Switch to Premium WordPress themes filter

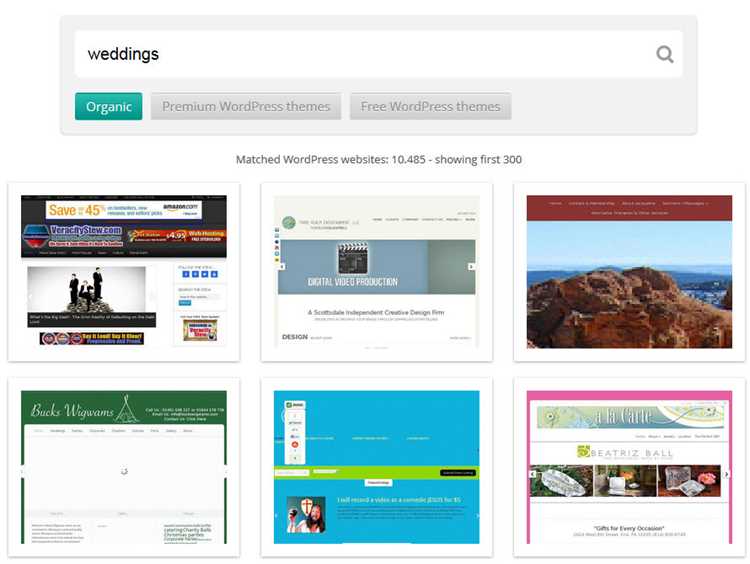(246, 106)
